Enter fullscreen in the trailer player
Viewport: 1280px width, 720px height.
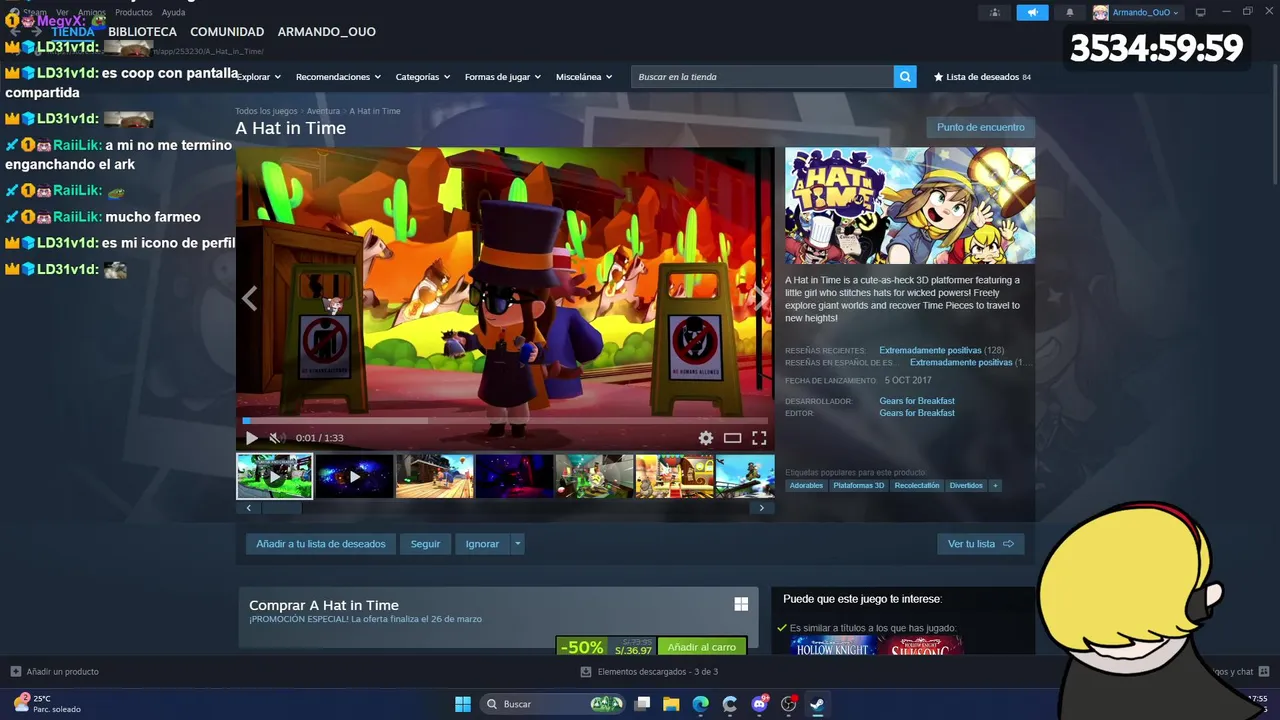click(759, 438)
